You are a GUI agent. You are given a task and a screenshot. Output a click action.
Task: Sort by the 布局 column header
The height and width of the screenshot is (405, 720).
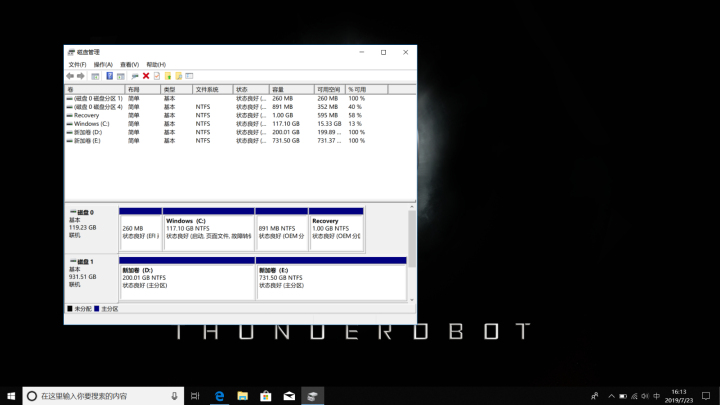coord(142,90)
